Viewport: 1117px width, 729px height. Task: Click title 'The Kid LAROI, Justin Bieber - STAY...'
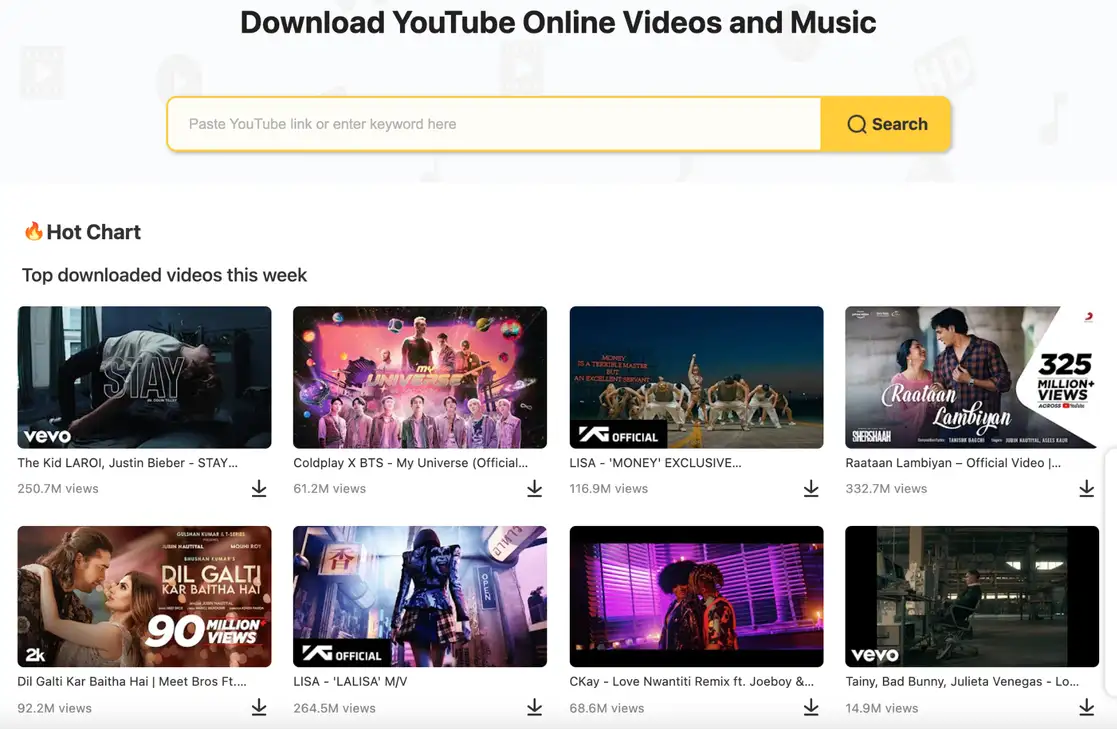[128, 463]
